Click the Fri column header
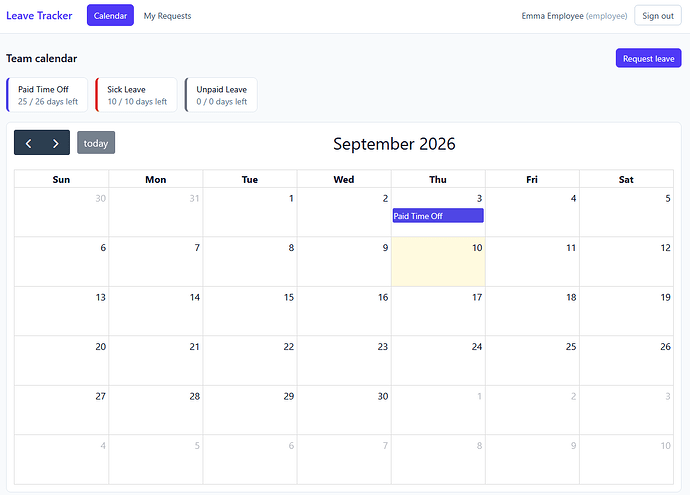 (532, 180)
